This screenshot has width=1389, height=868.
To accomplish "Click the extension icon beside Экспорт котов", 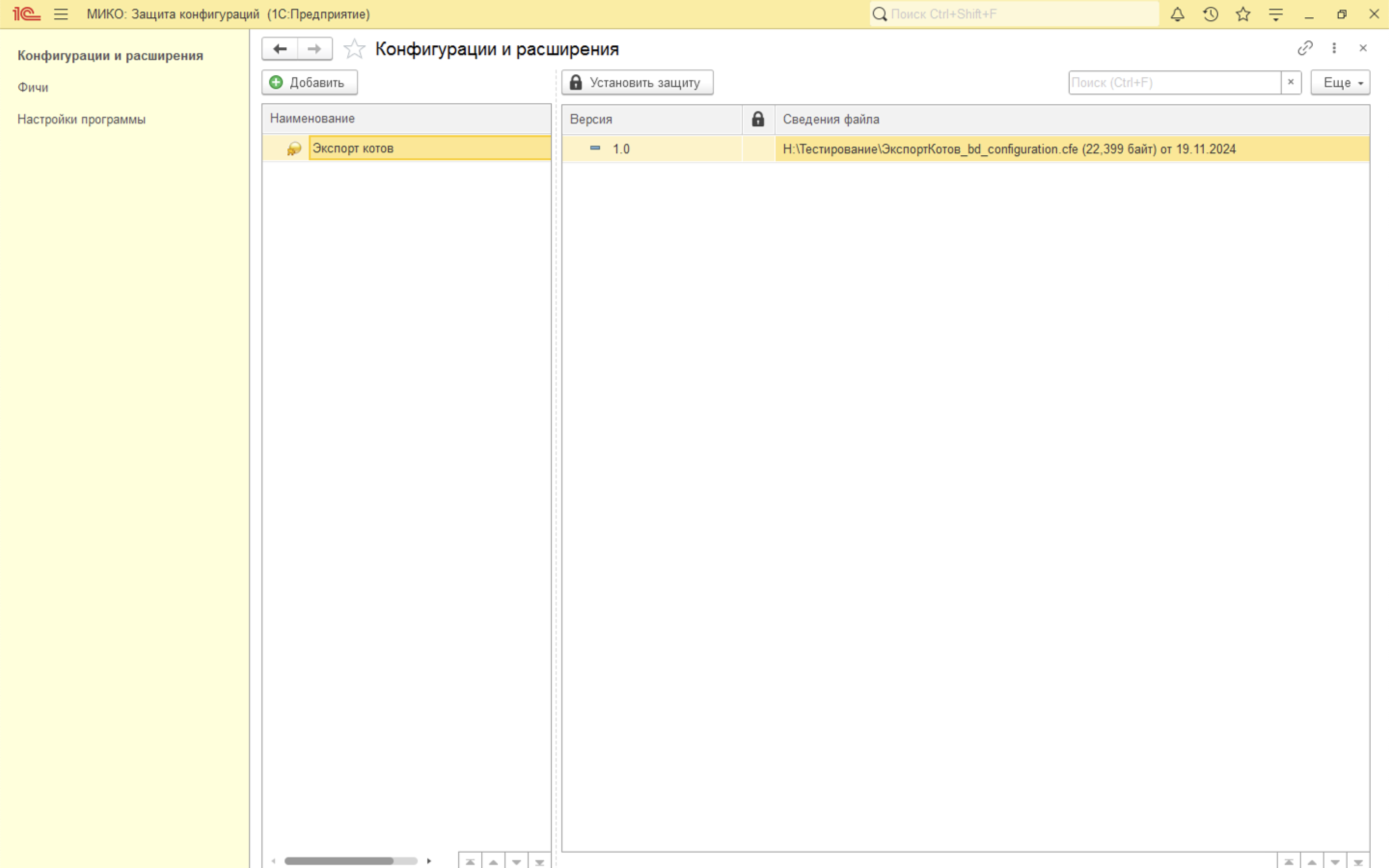I will coord(294,149).
